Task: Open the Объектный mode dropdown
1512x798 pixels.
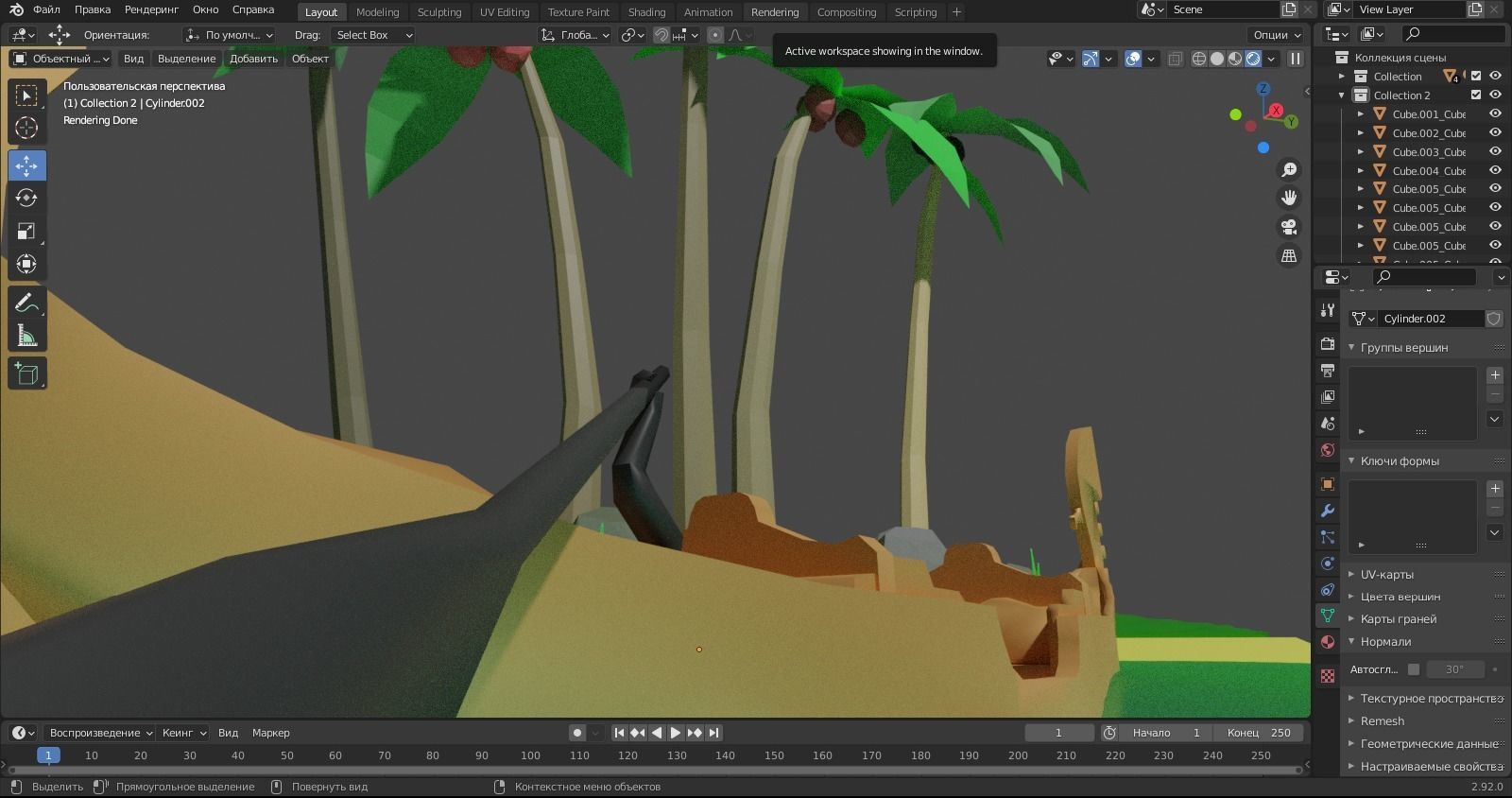Action: [x=61, y=59]
